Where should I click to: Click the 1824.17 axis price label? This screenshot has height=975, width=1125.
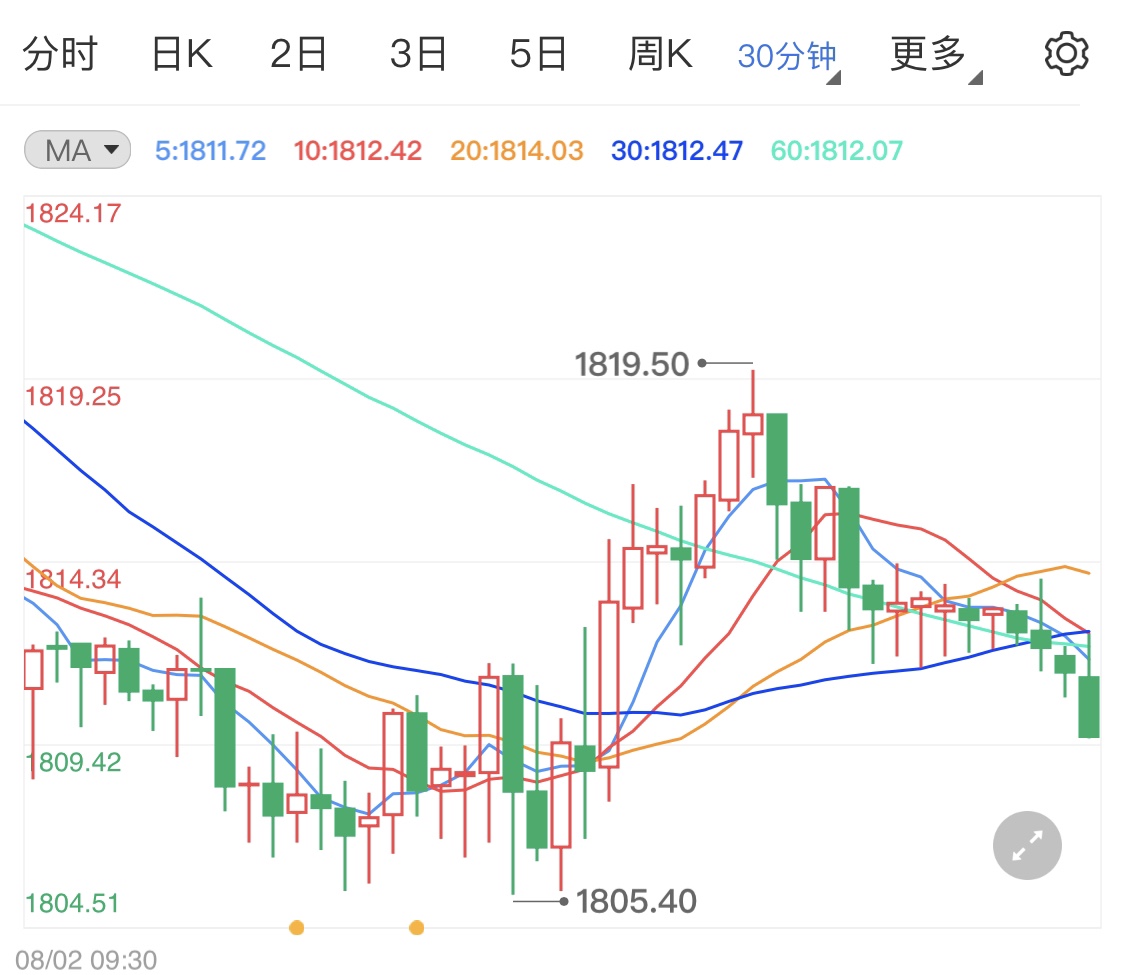[x=73, y=213]
